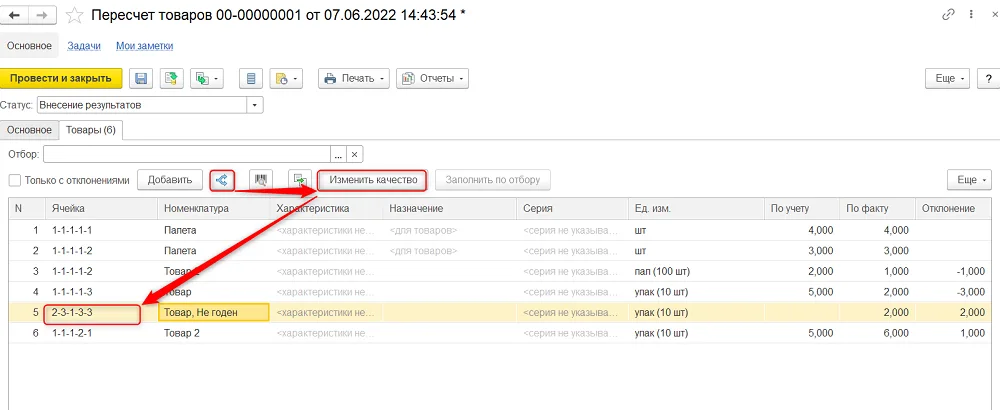Open Мои заметки link
This screenshot has height=410, width=1000.
click(x=145, y=46)
